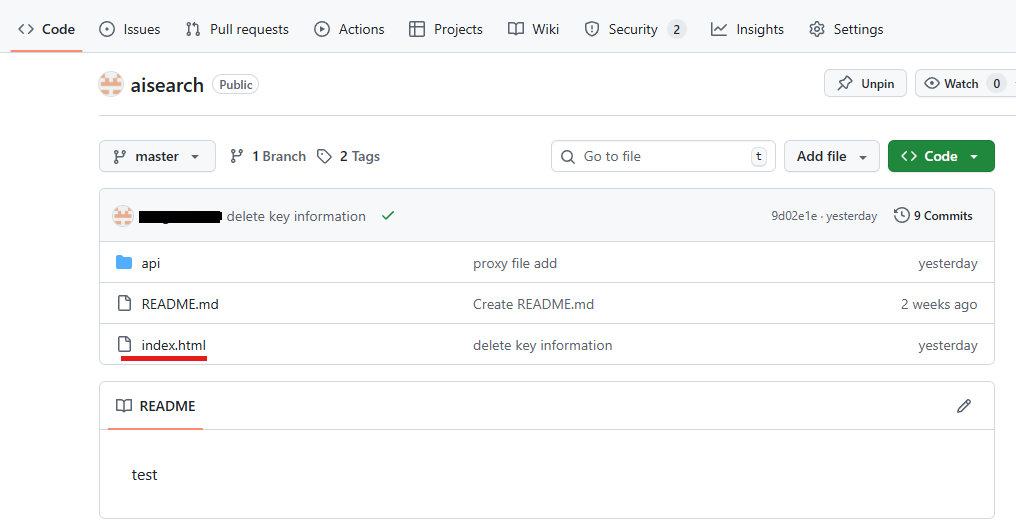Click the aisearch repository name
Viewport: 1016px width, 523px height.
click(167, 85)
